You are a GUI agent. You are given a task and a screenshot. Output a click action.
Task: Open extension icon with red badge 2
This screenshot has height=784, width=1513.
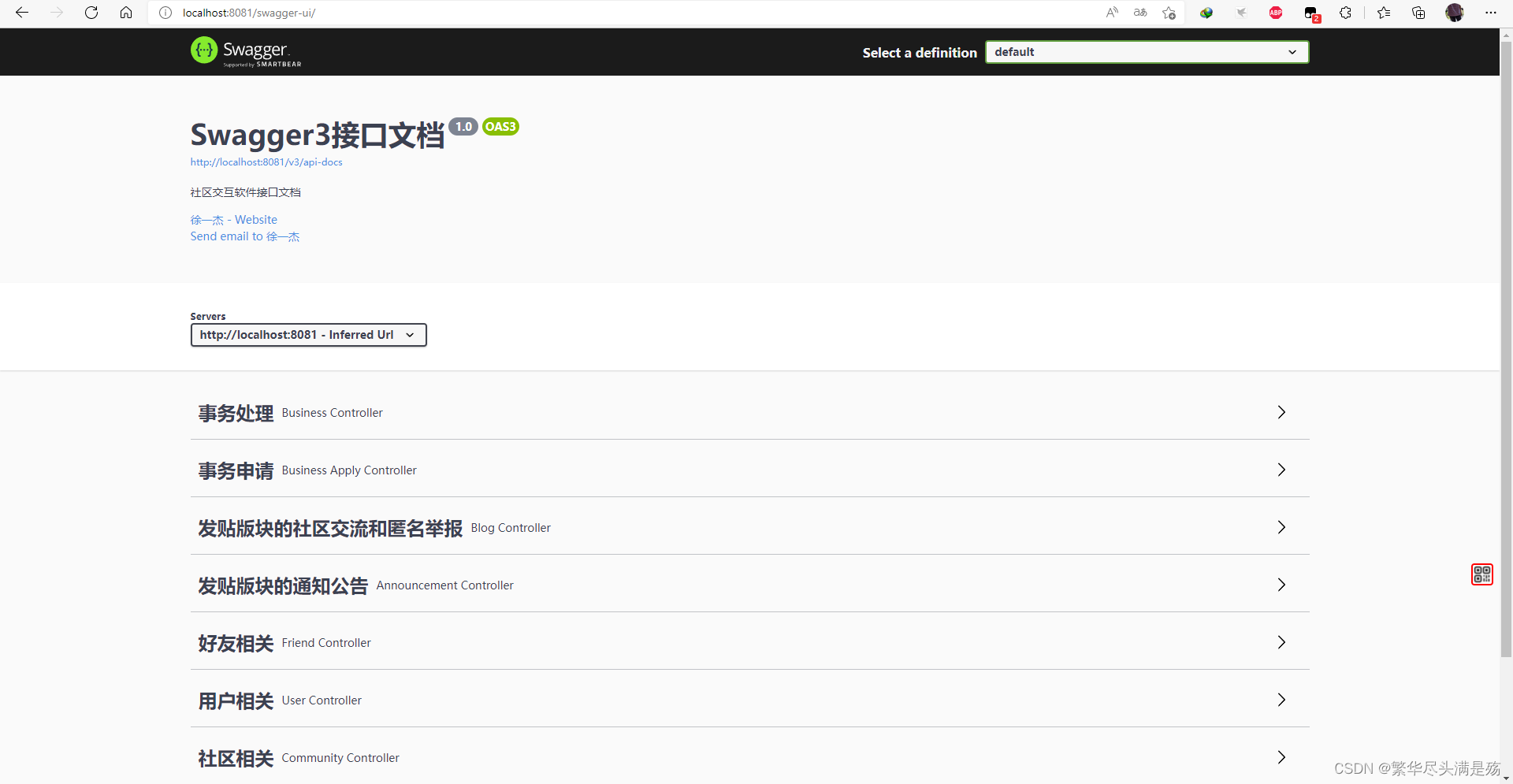1311,13
